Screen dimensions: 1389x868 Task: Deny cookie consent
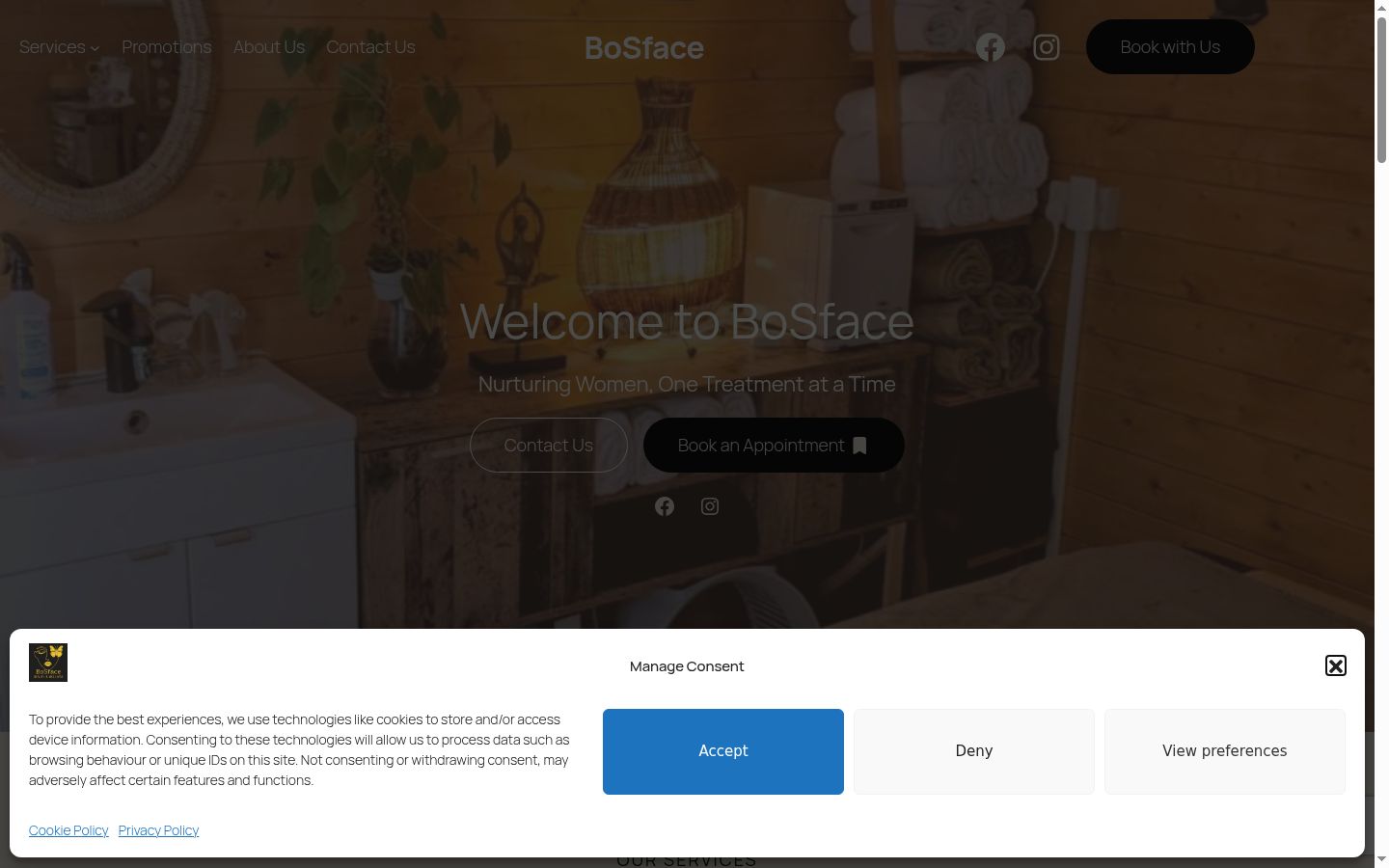click(974, 751)
